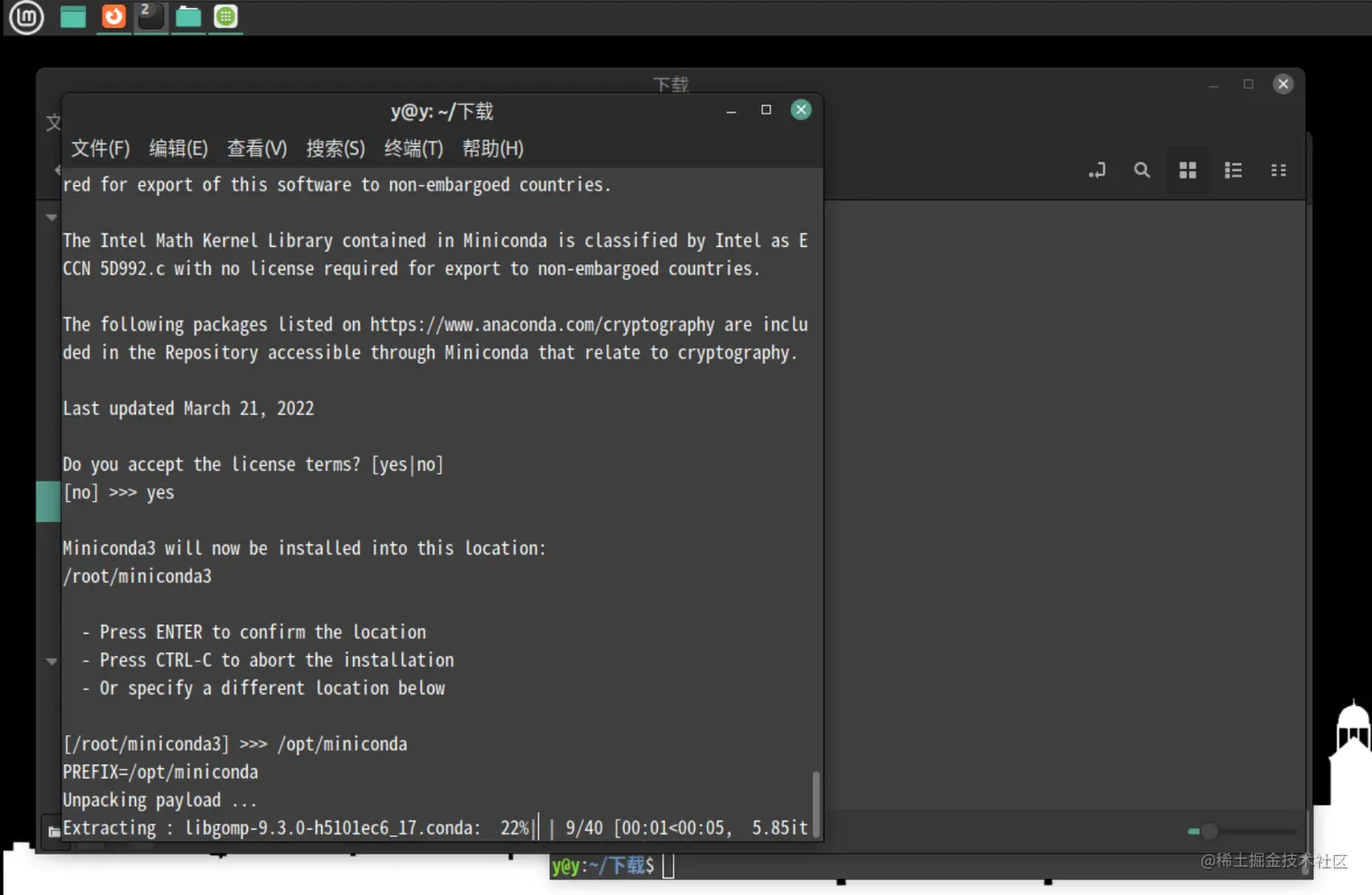Switch file manager to list view
The height and width of the screenshot is (895, 1372).
click(1232, 170)
